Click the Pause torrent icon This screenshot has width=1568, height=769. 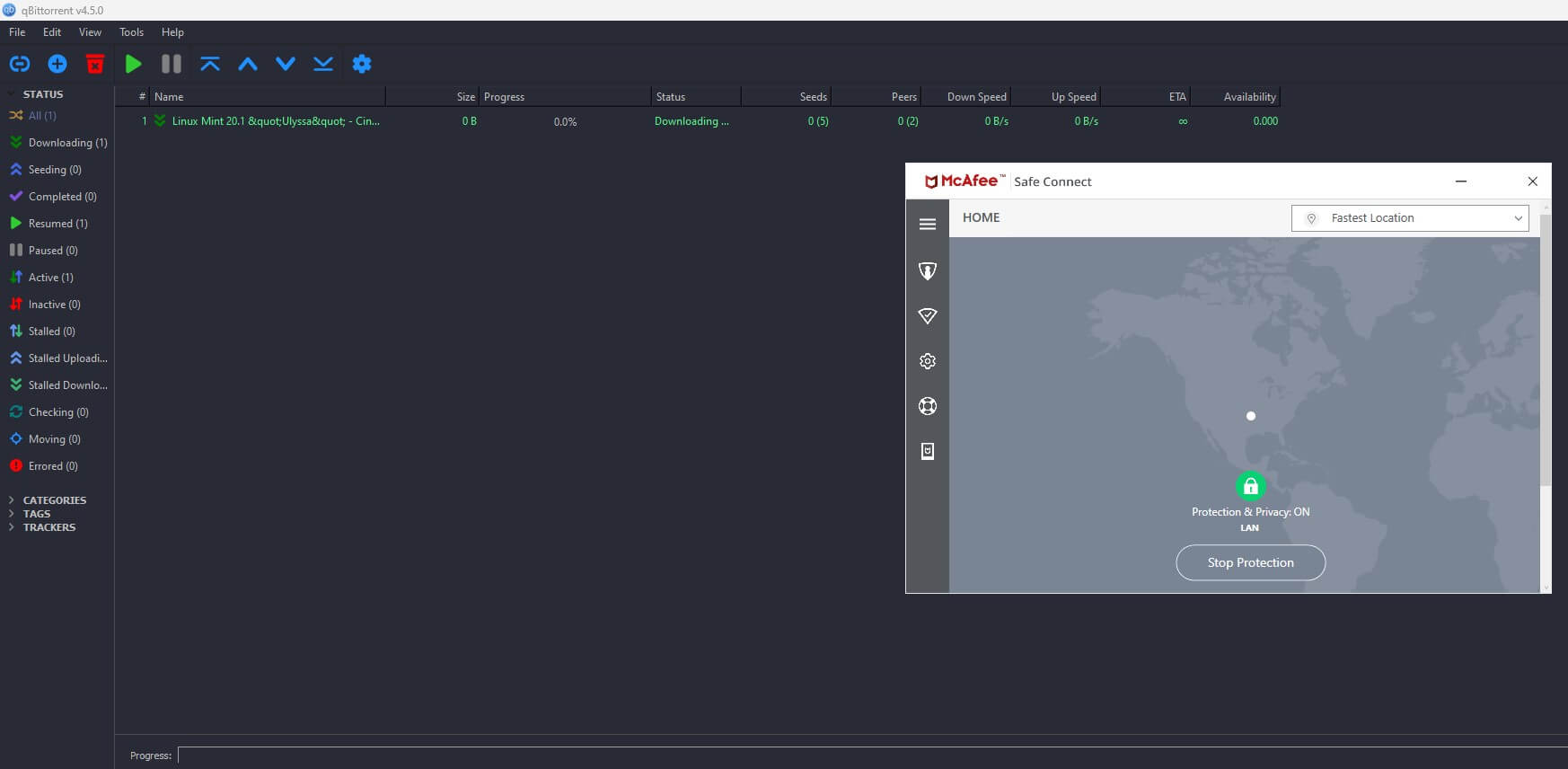(x=172, y=64)
